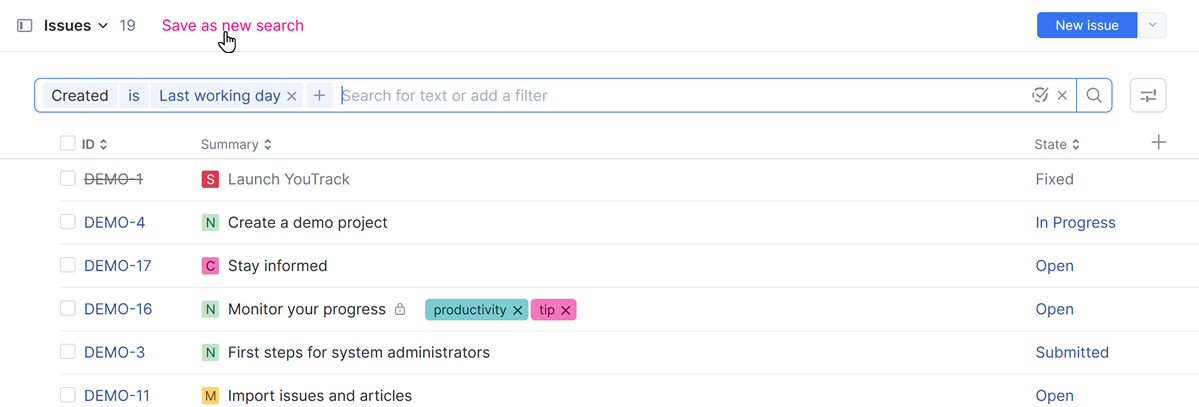Click the pink tip tag

(546, 310)
